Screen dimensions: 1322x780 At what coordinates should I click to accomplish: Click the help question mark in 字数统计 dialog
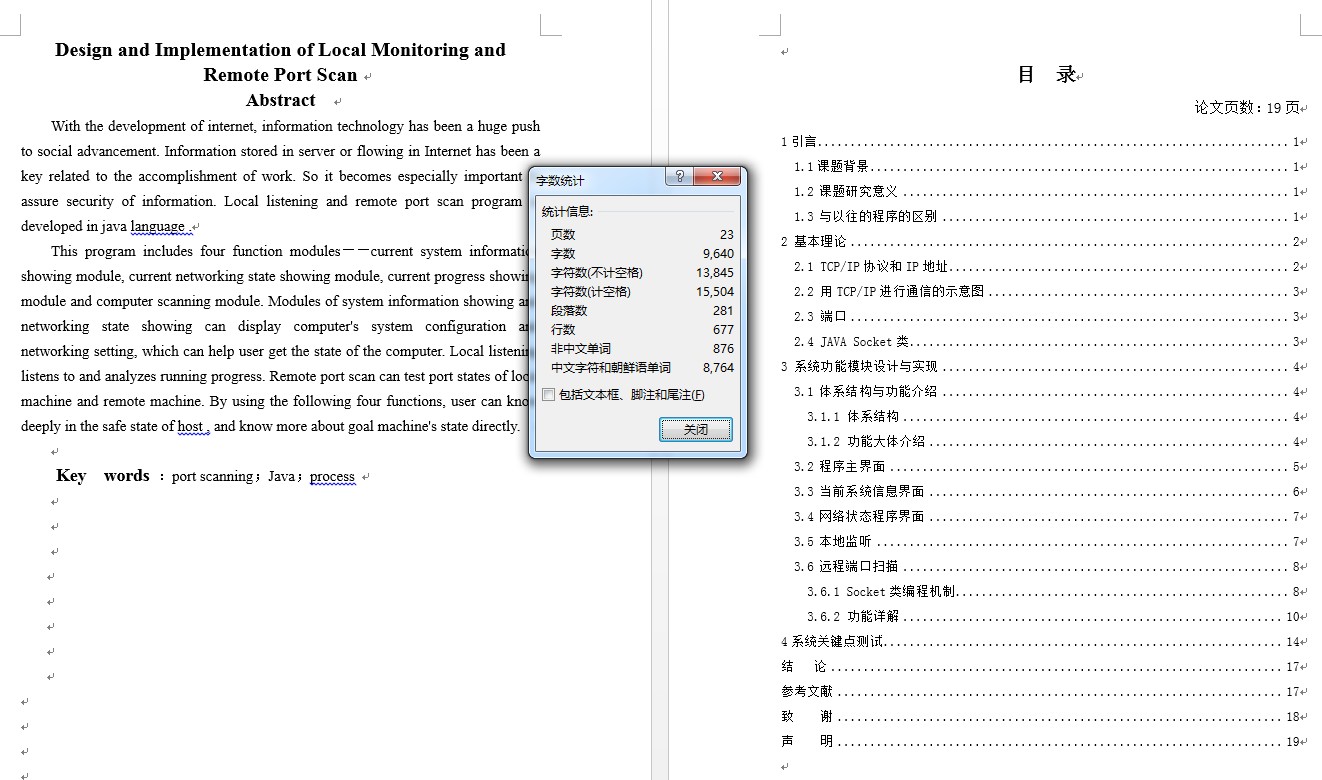[680, 177]
